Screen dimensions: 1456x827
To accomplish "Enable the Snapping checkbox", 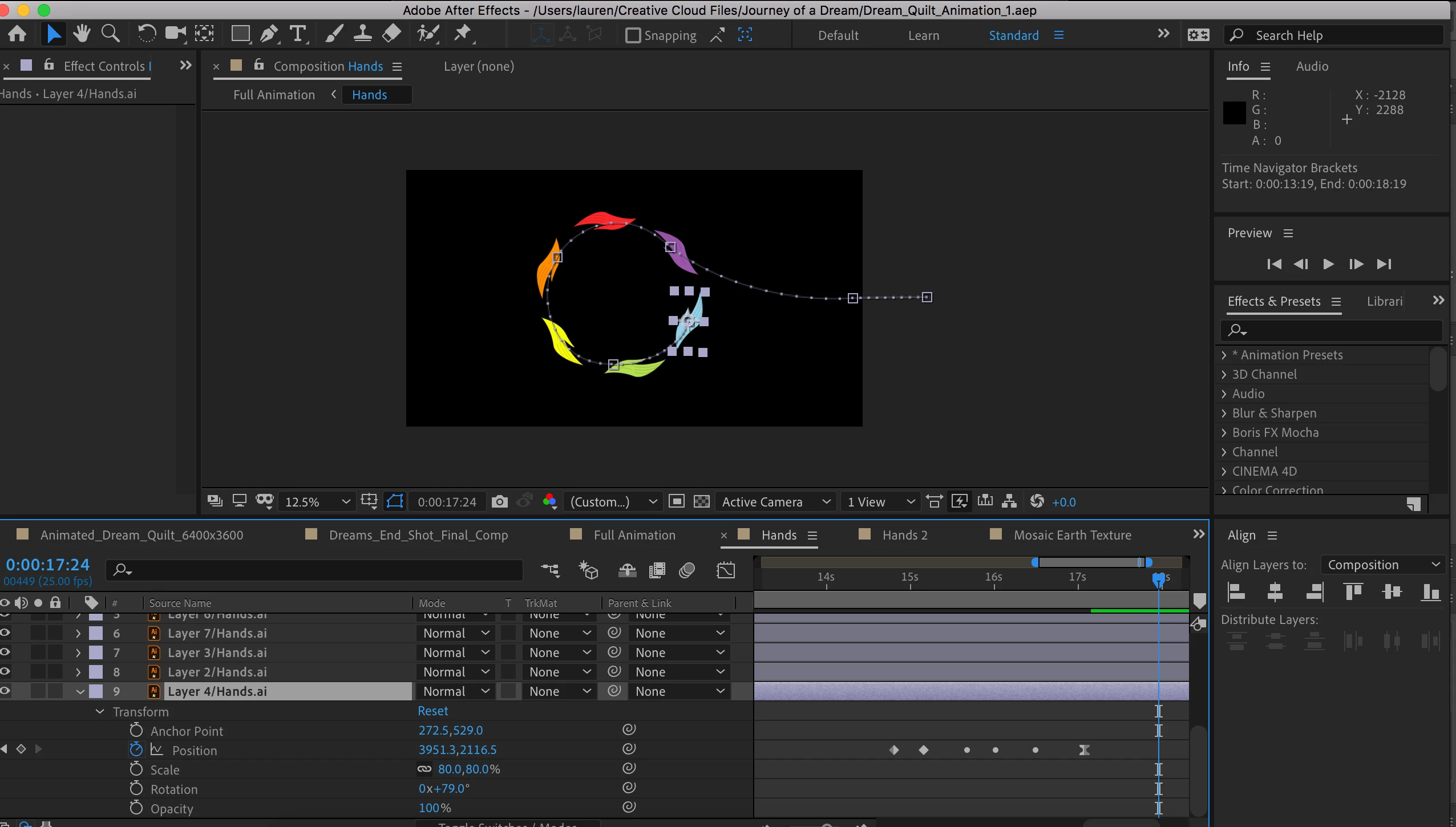I will pyautogui.click(x=633, y=35).
